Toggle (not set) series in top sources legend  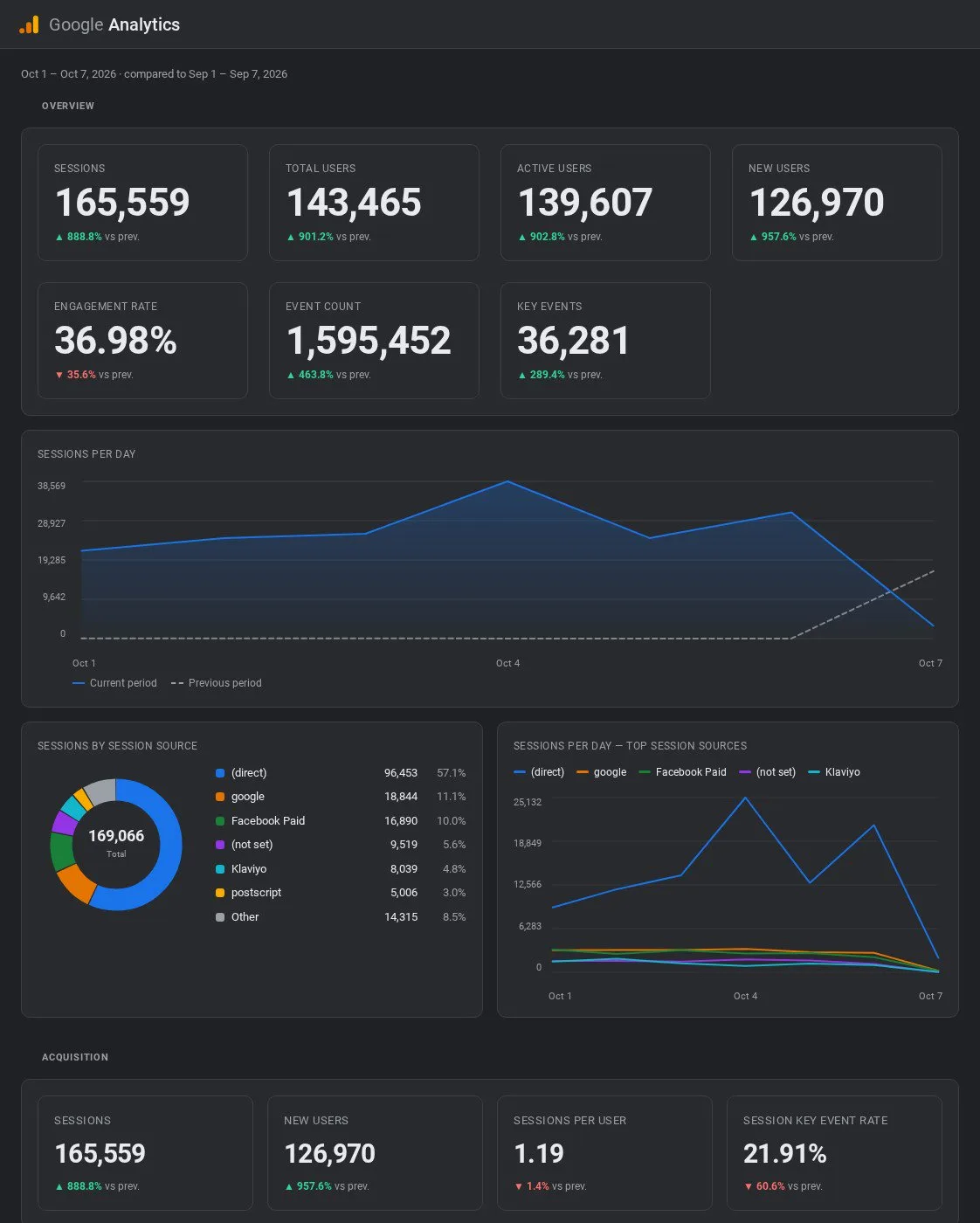click(767, 772)
